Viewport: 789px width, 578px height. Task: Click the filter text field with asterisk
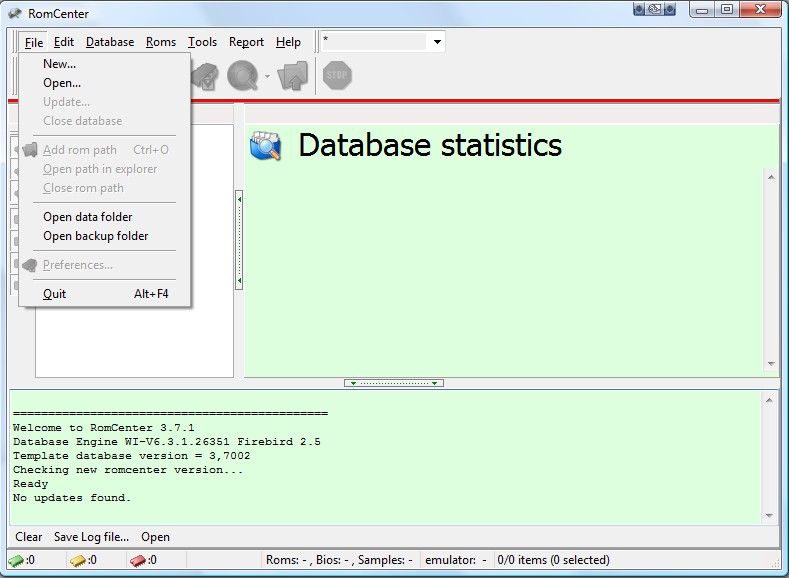click(x=374, y=42)
